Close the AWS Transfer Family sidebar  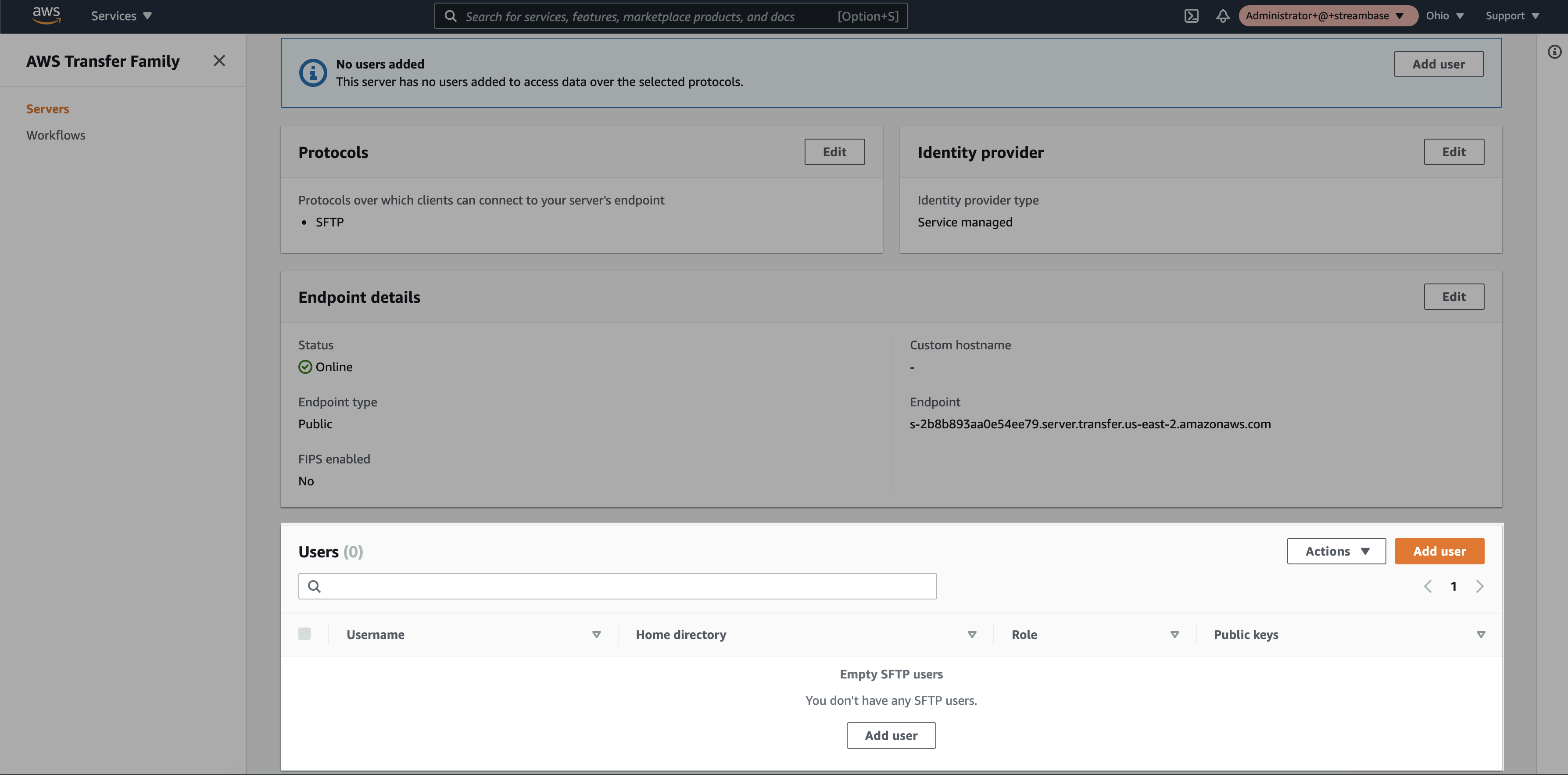219,60
